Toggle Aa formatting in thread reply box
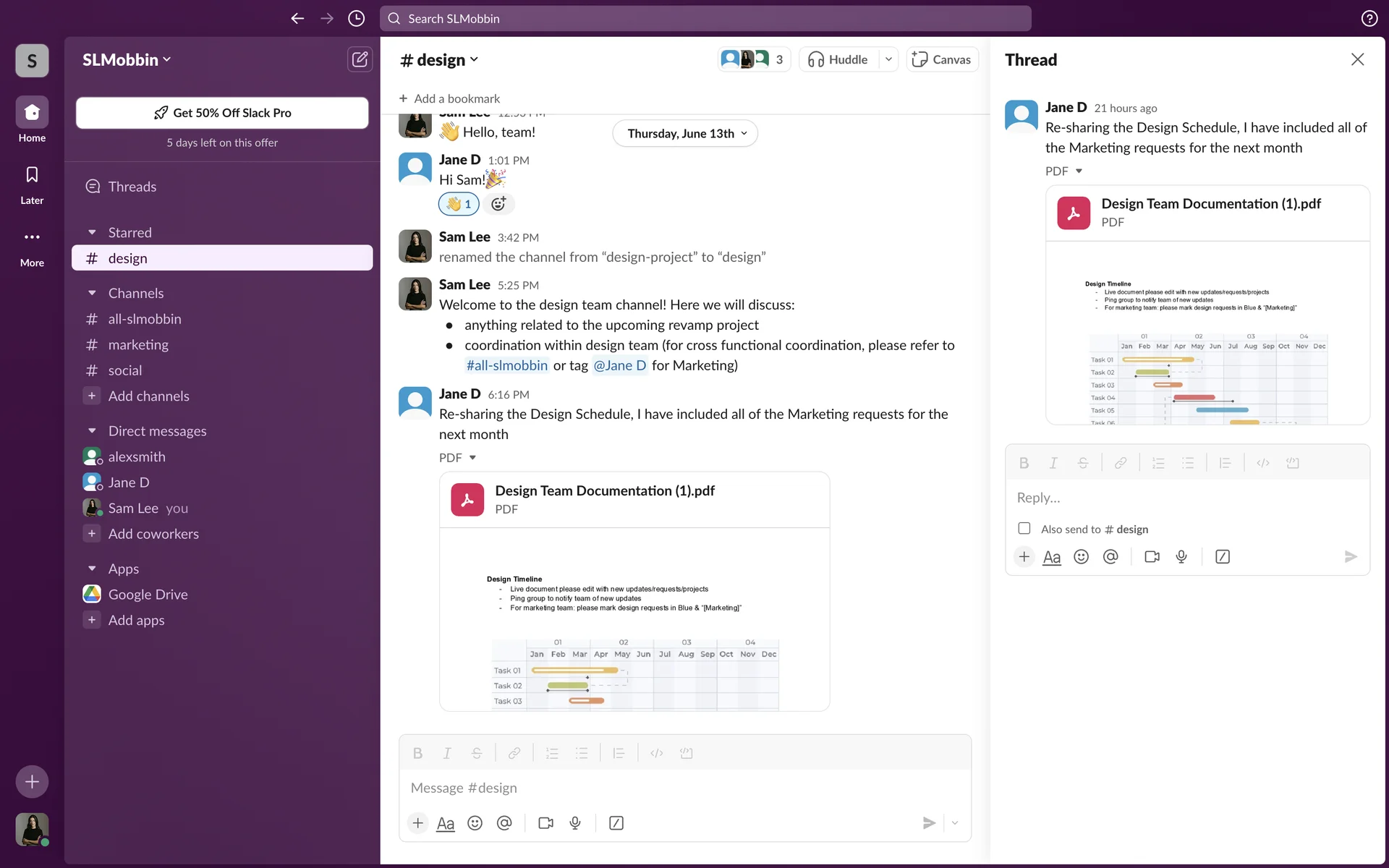 1051,557
